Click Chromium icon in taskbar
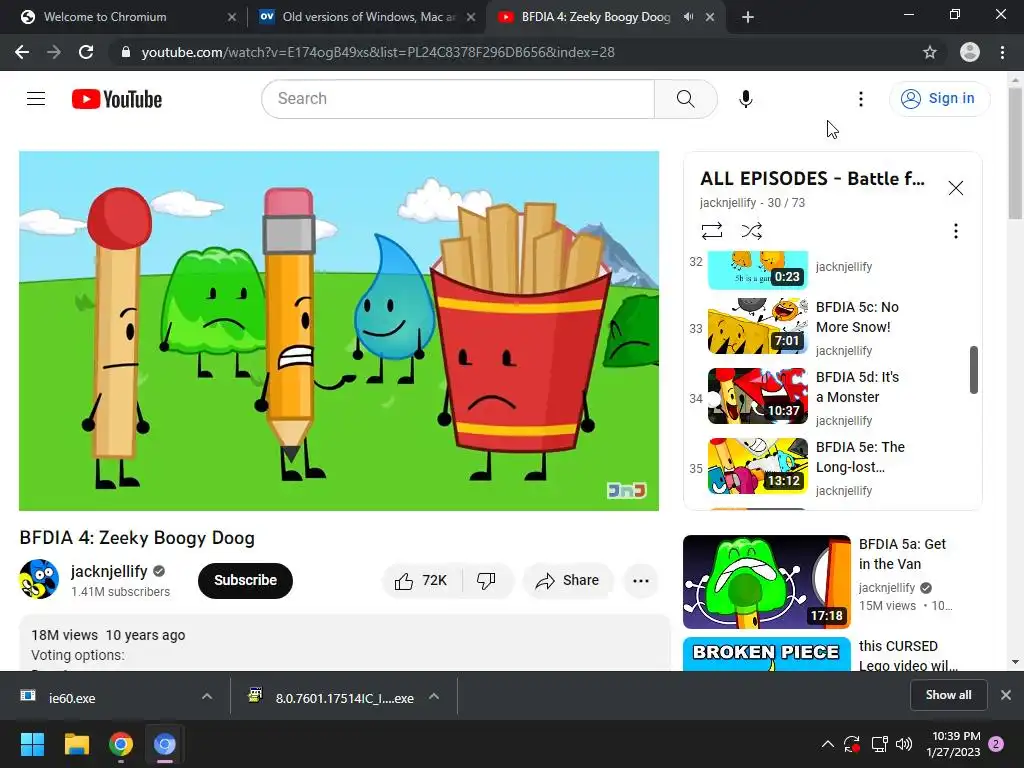The width and height of the screenshot is (1024, 768). tap(165, 744)
